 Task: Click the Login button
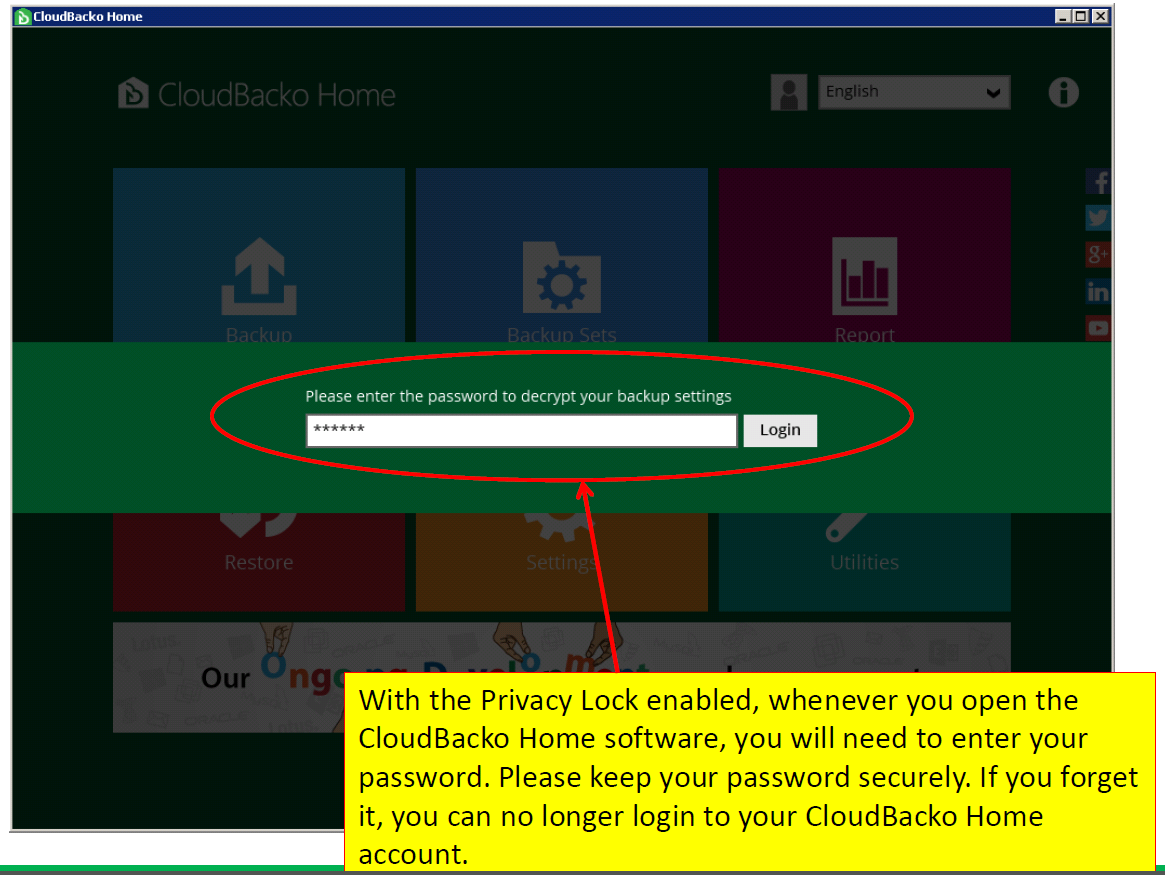(779, 430)
